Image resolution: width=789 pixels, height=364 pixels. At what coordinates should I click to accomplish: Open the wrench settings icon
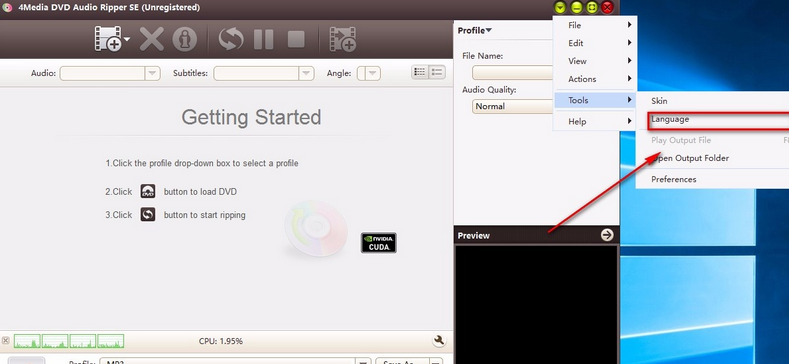tap(439, 341)
